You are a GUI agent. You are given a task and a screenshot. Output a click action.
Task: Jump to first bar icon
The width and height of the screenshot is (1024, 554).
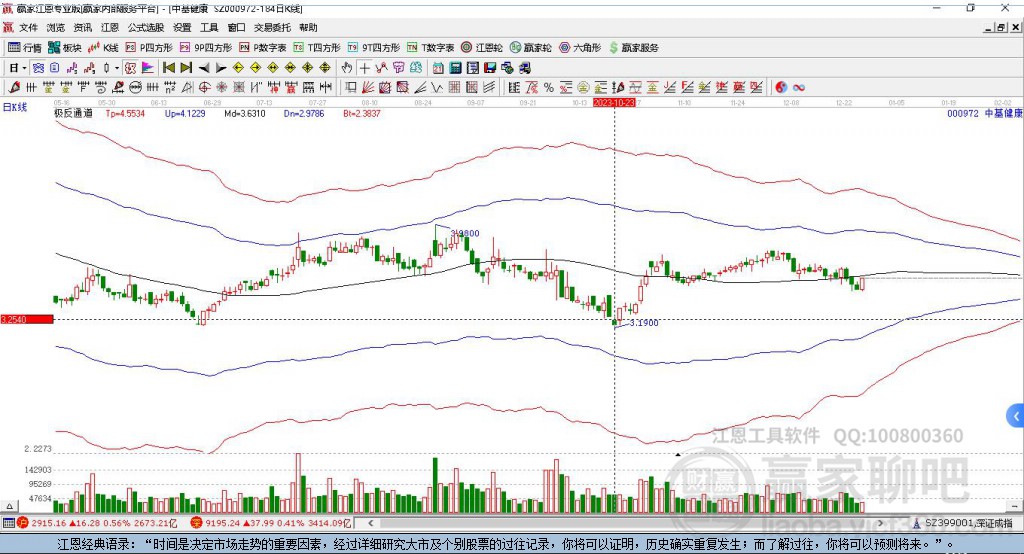pos(168,68)
